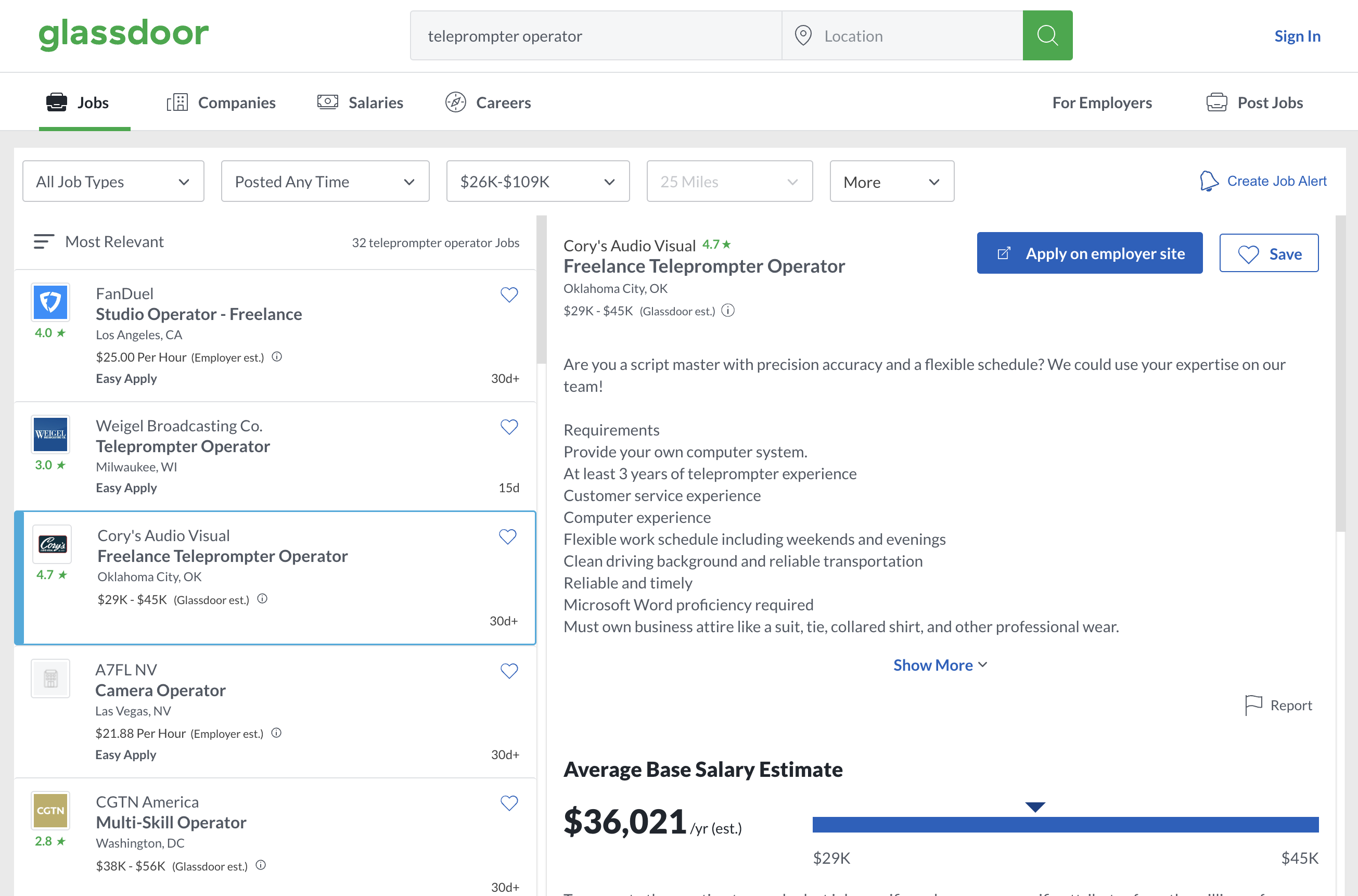Save the Weigel Teleprompter Operator job with heart

509,427
